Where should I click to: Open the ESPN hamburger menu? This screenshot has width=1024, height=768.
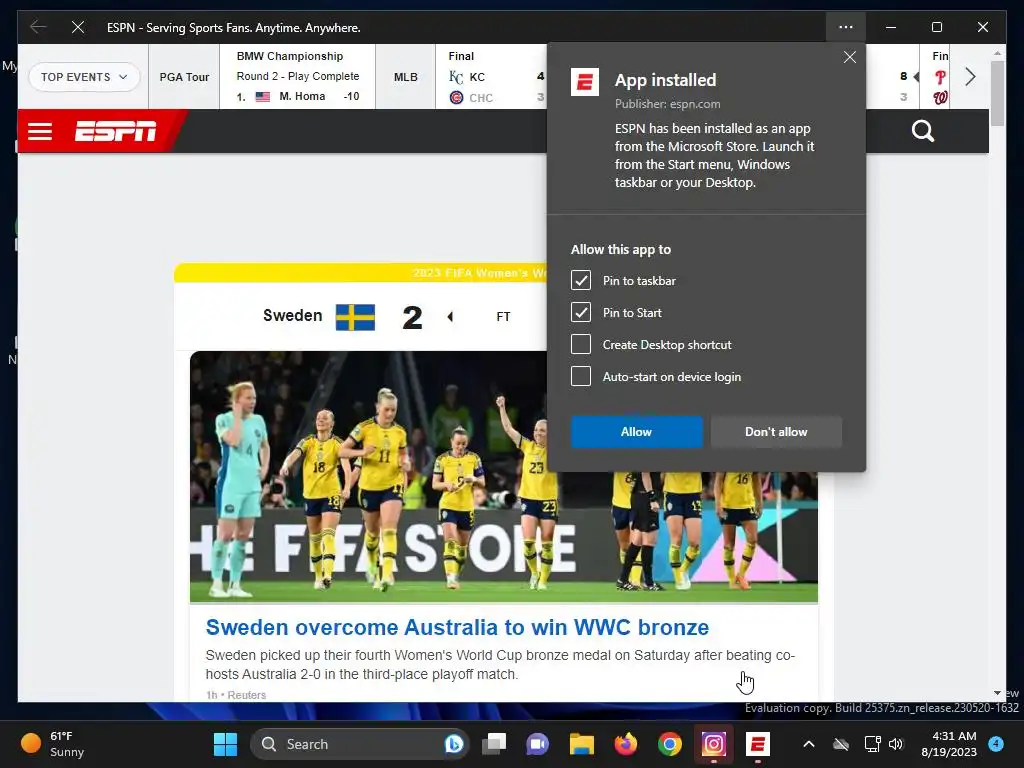coord(40,131)
